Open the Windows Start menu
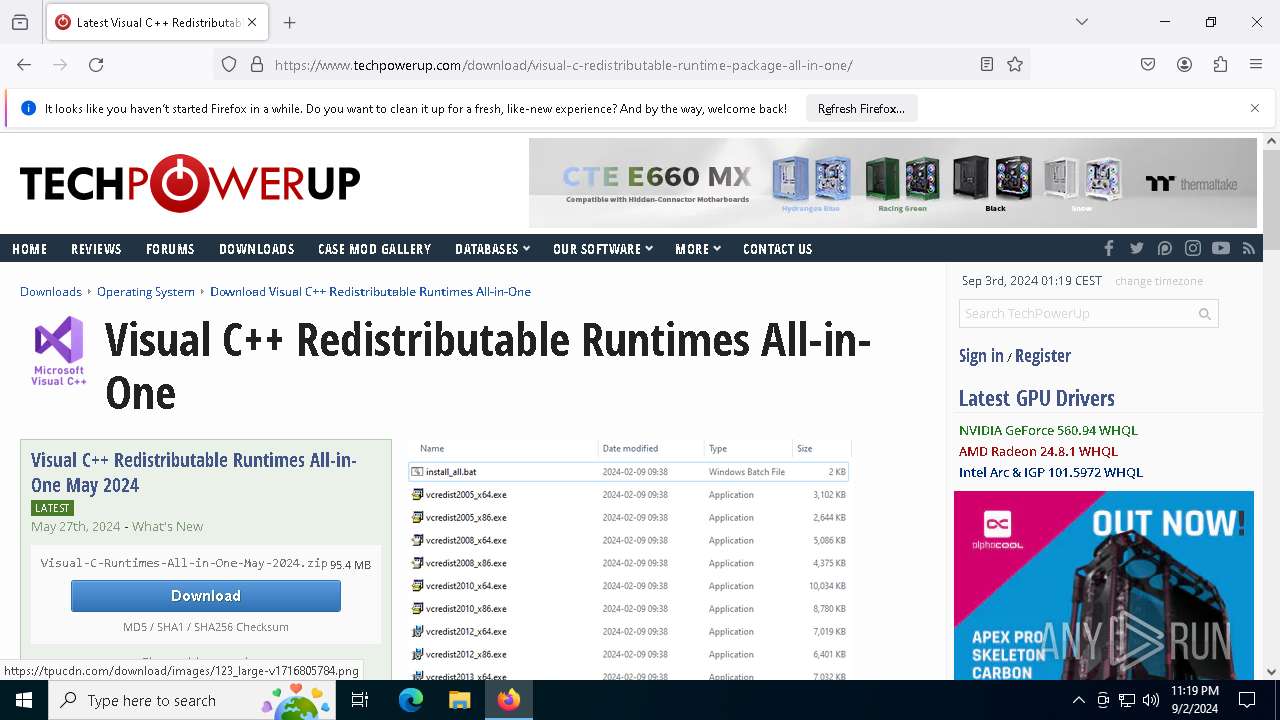The width and height of the screenshot is (1280, 720). [24, 700]
